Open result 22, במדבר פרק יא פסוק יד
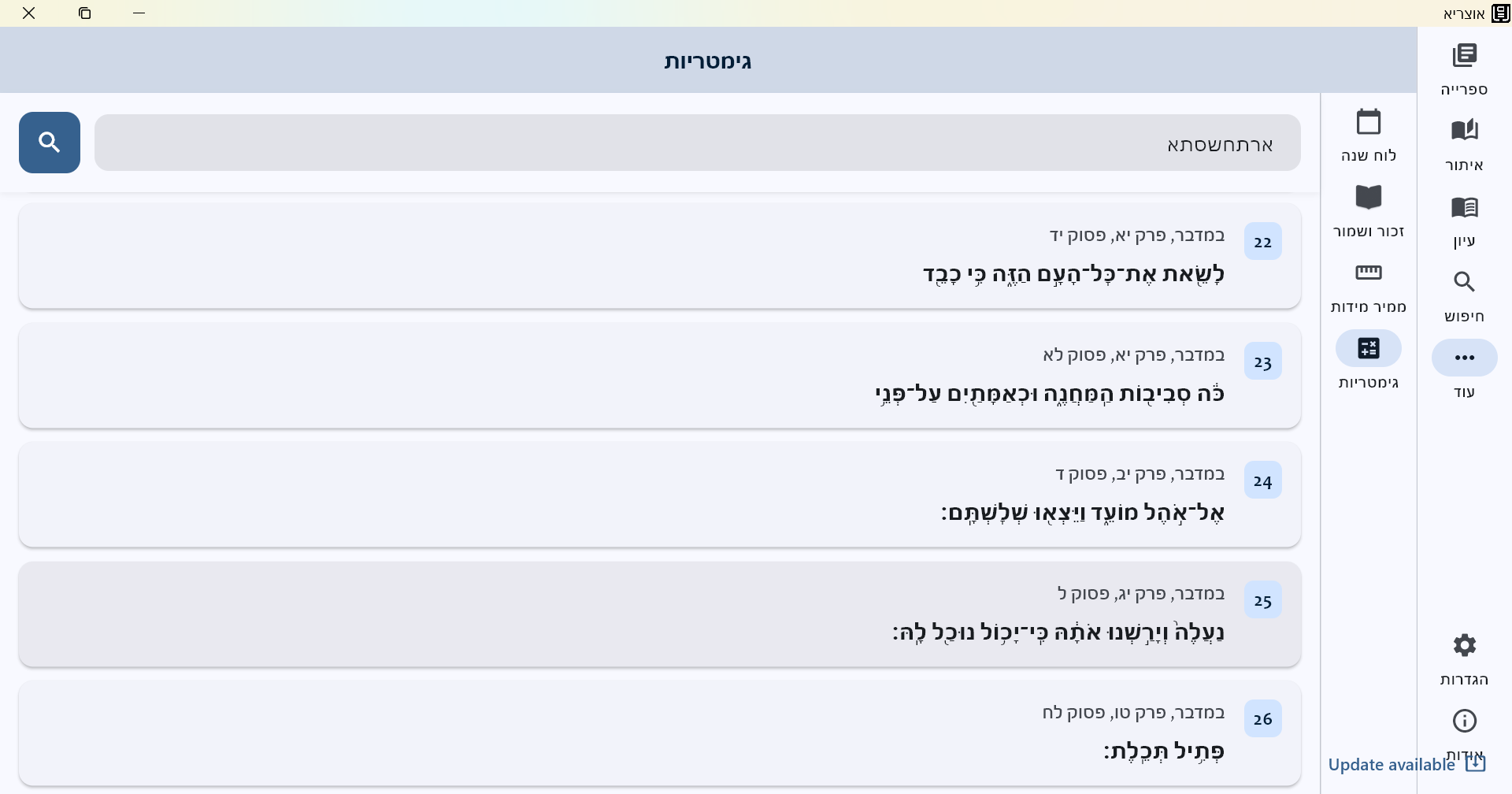1512x794 pixels. [x=660, y=256]
